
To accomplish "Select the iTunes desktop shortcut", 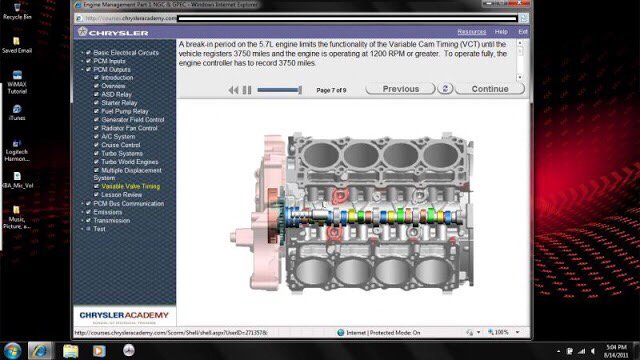I will pos(17,113).
